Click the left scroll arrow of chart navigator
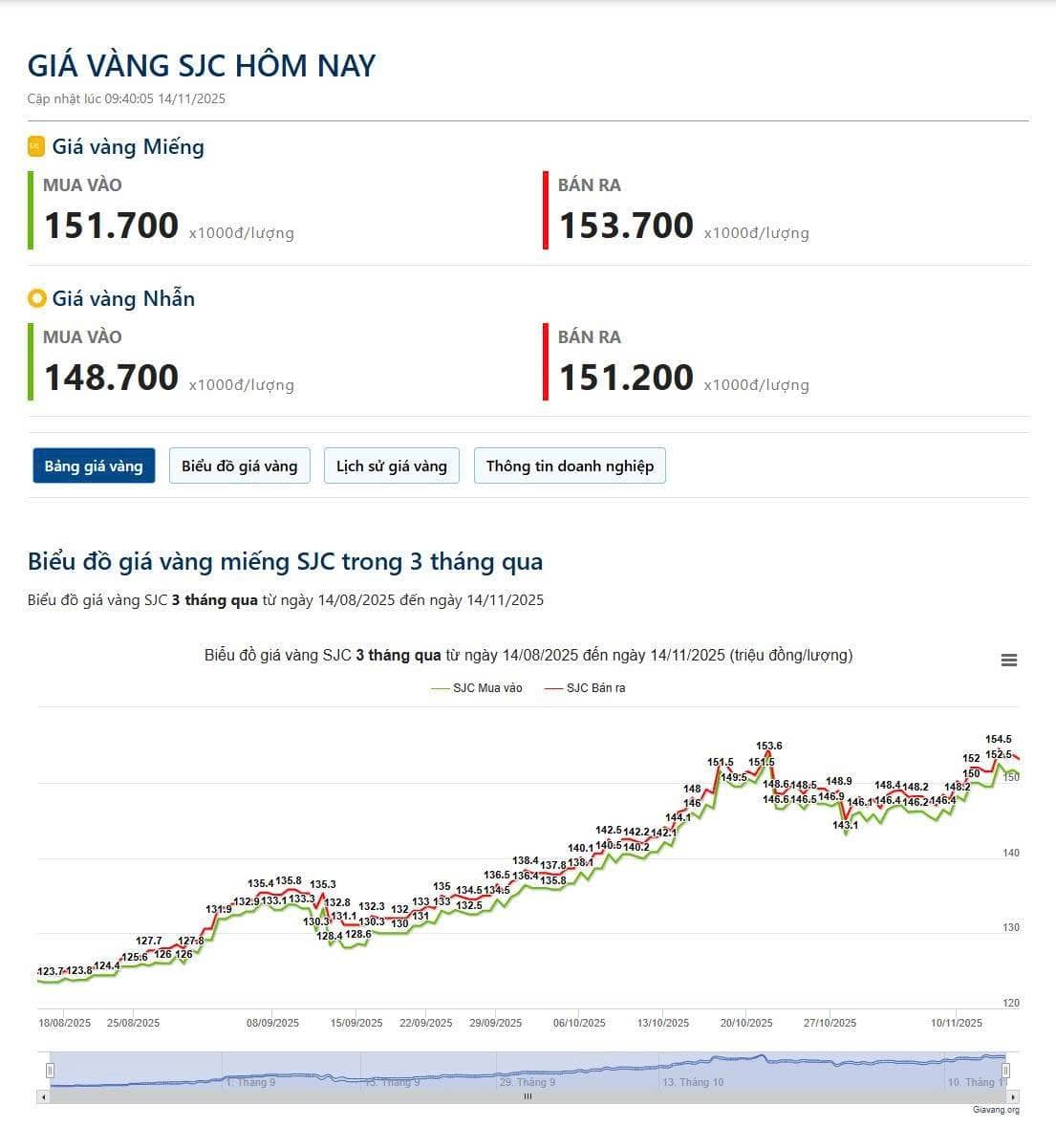The image size is (1056, 1148). tap(44, 1096)
